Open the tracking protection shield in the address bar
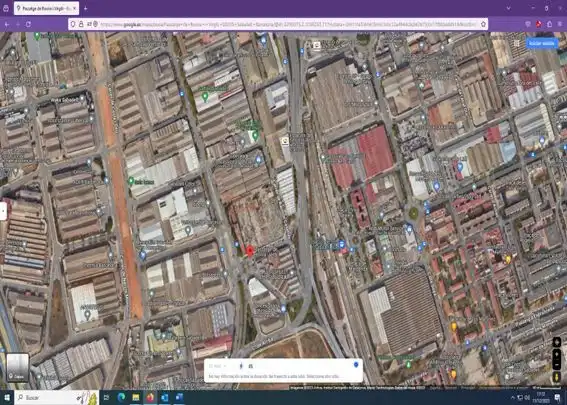The image size is (567, 405). pos(73,24)
